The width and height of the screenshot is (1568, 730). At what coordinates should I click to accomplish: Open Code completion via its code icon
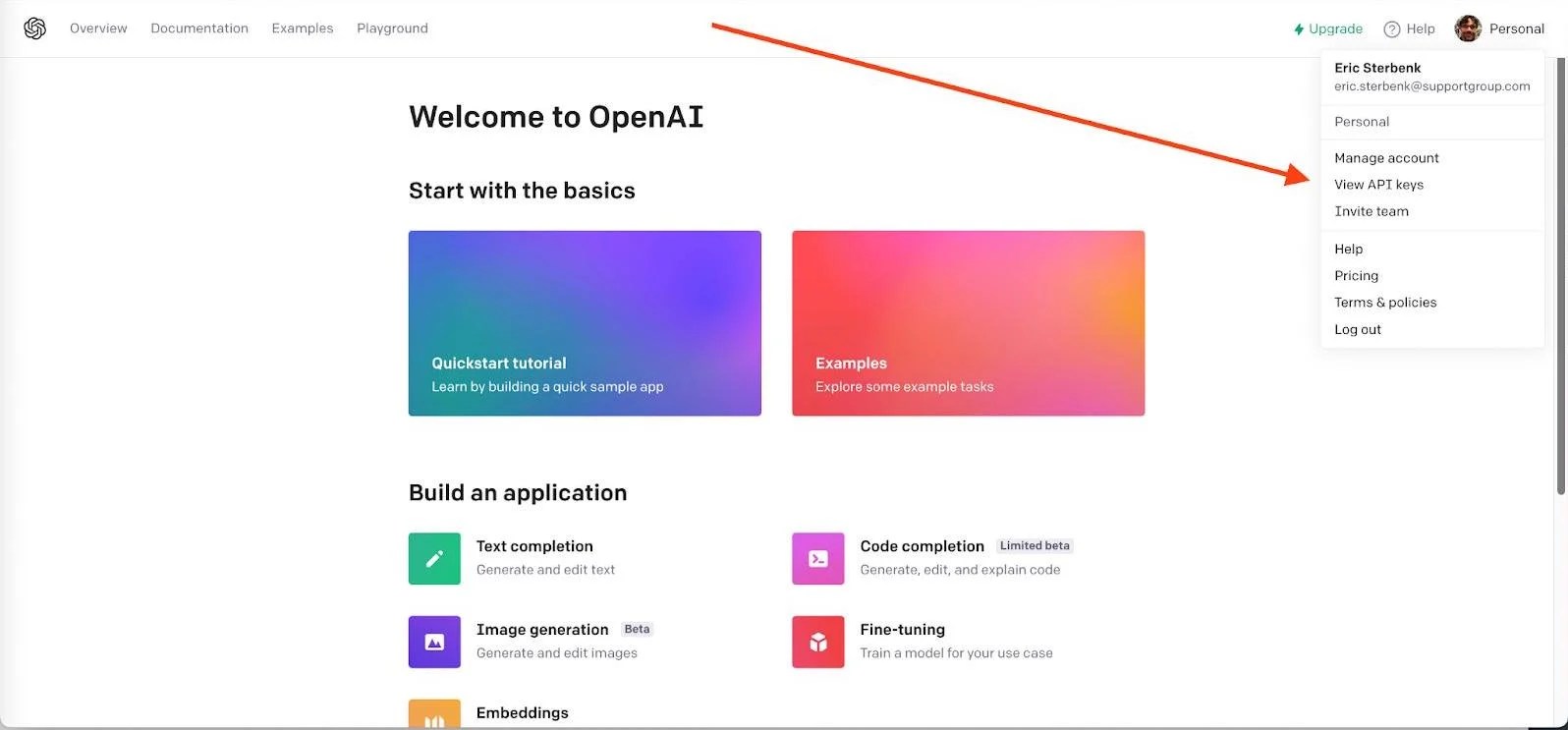817,558
